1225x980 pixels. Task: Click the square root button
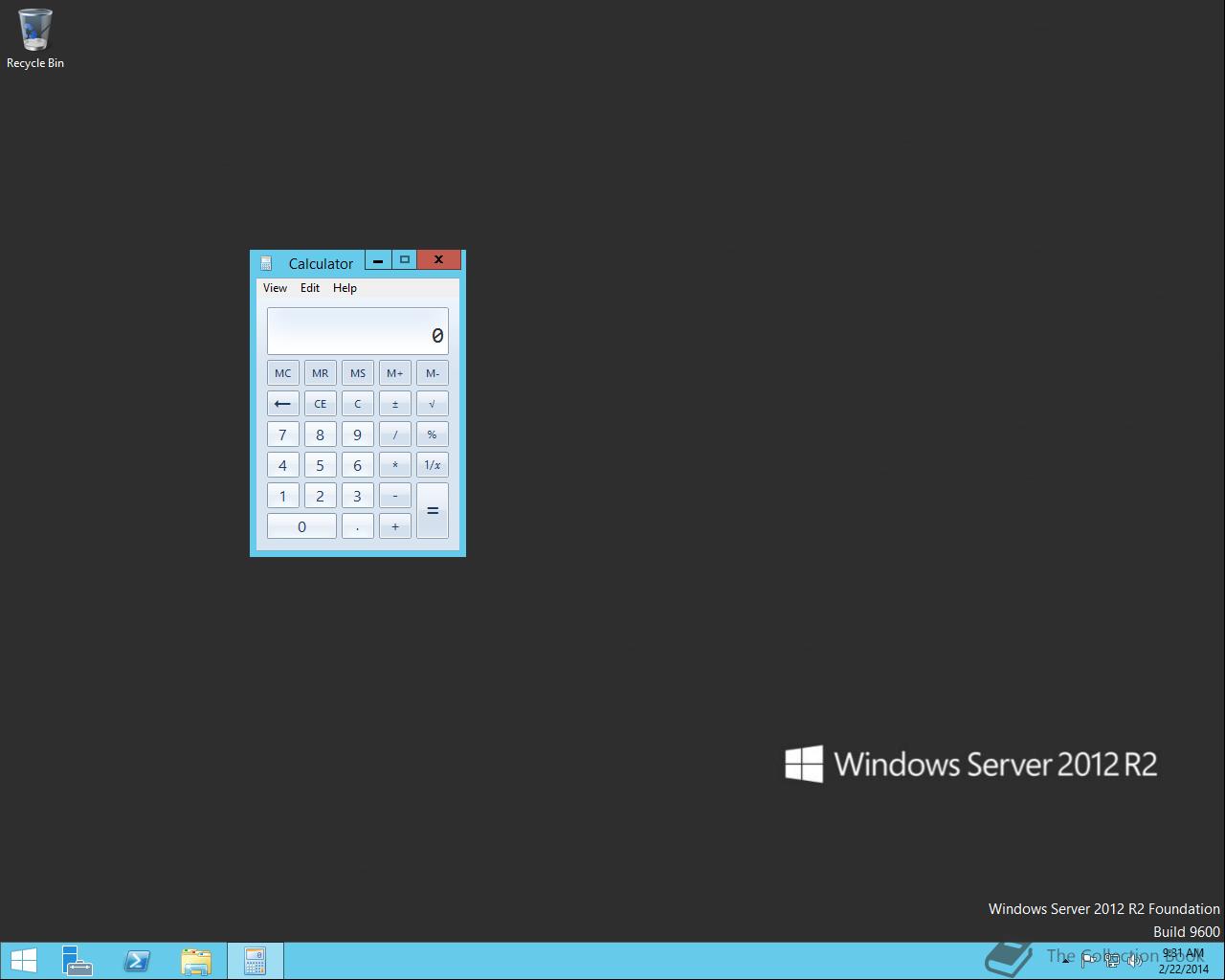[x=432, y=404]
